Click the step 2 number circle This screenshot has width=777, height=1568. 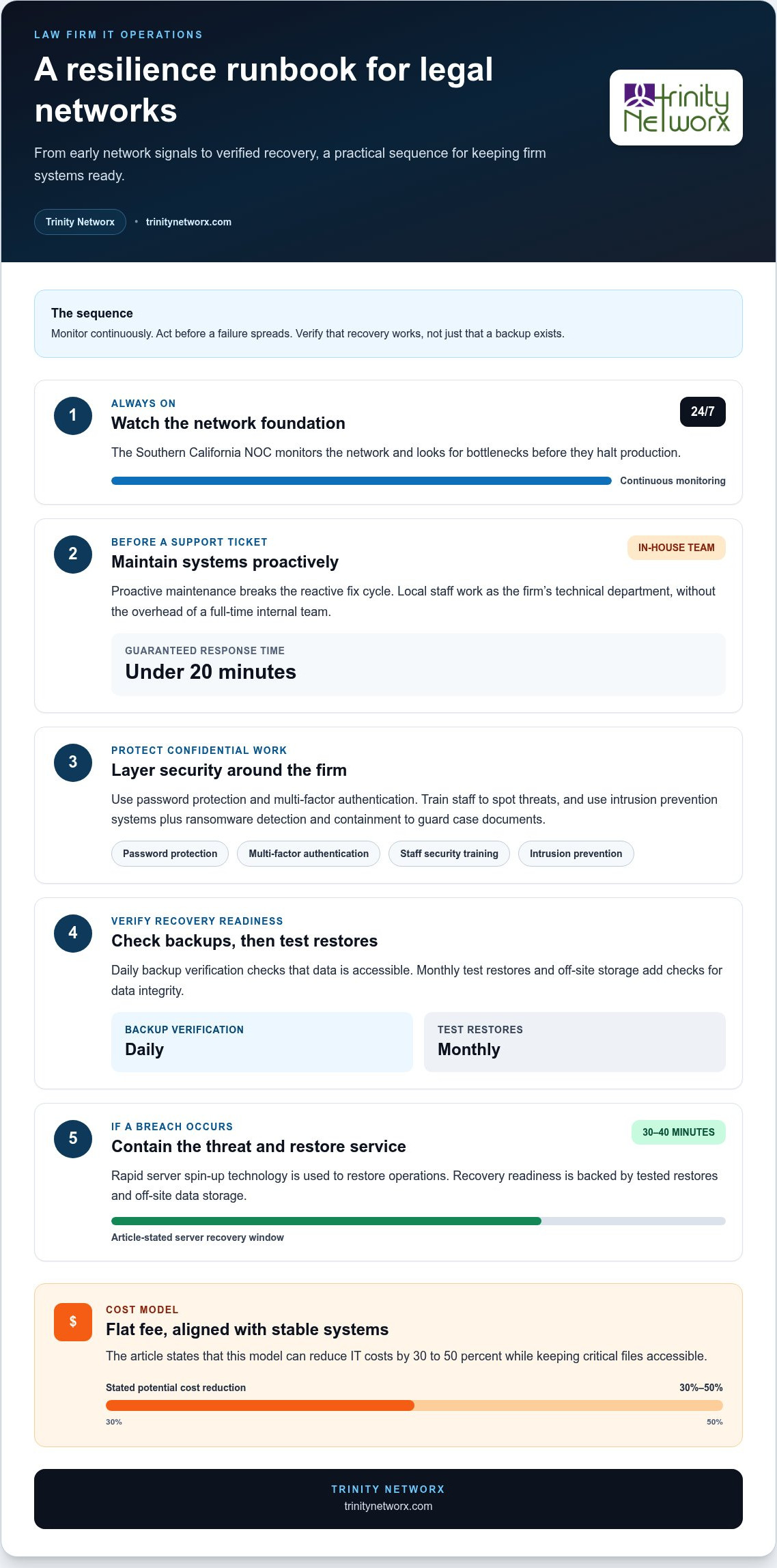73,554
